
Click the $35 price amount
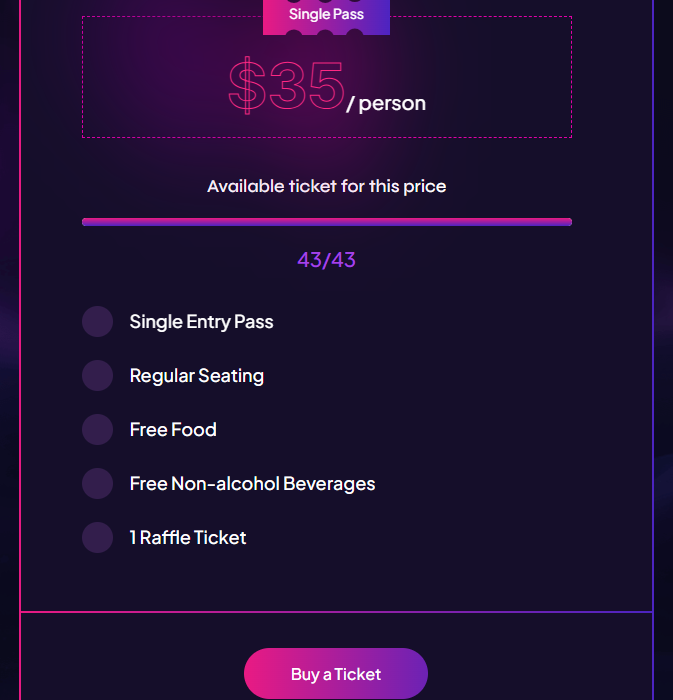pyautogui.click(x=287, y=86)
